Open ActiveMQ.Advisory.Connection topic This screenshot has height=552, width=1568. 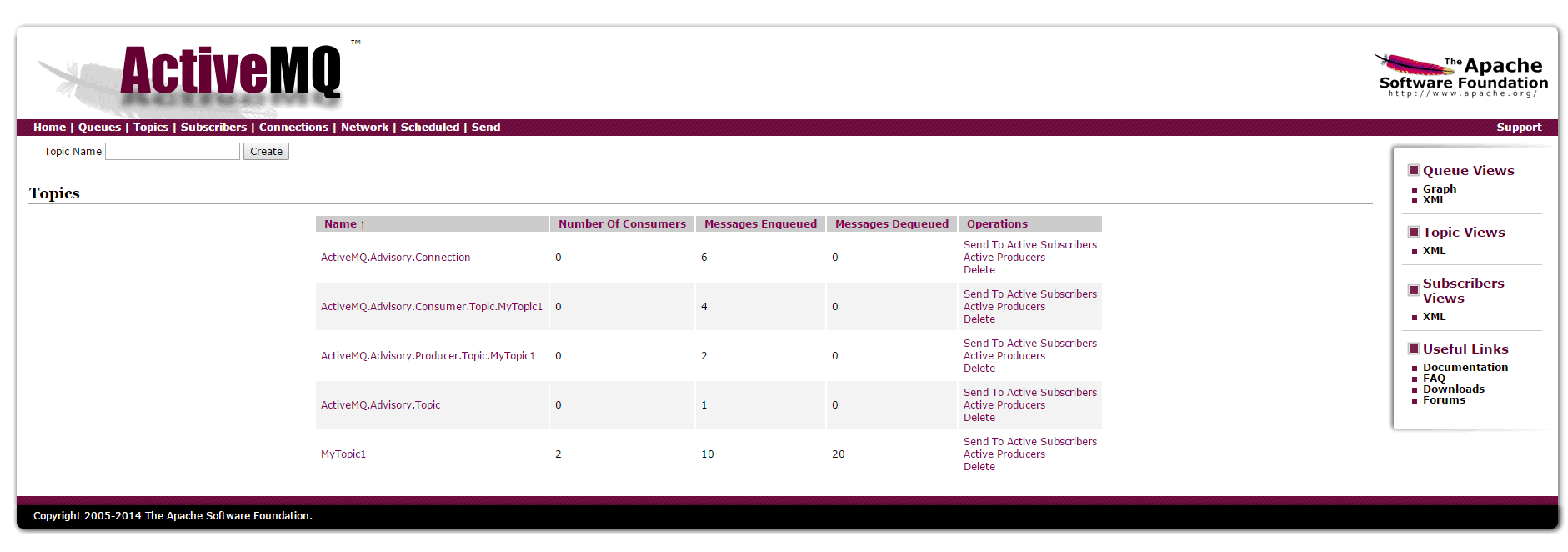pos(395,258)
